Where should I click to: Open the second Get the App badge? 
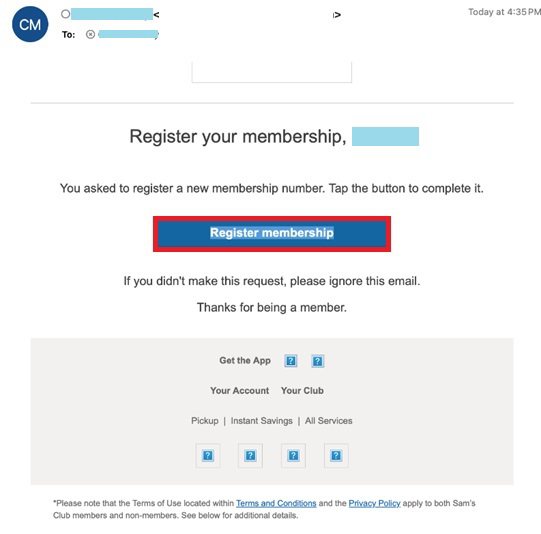[317, 361]
